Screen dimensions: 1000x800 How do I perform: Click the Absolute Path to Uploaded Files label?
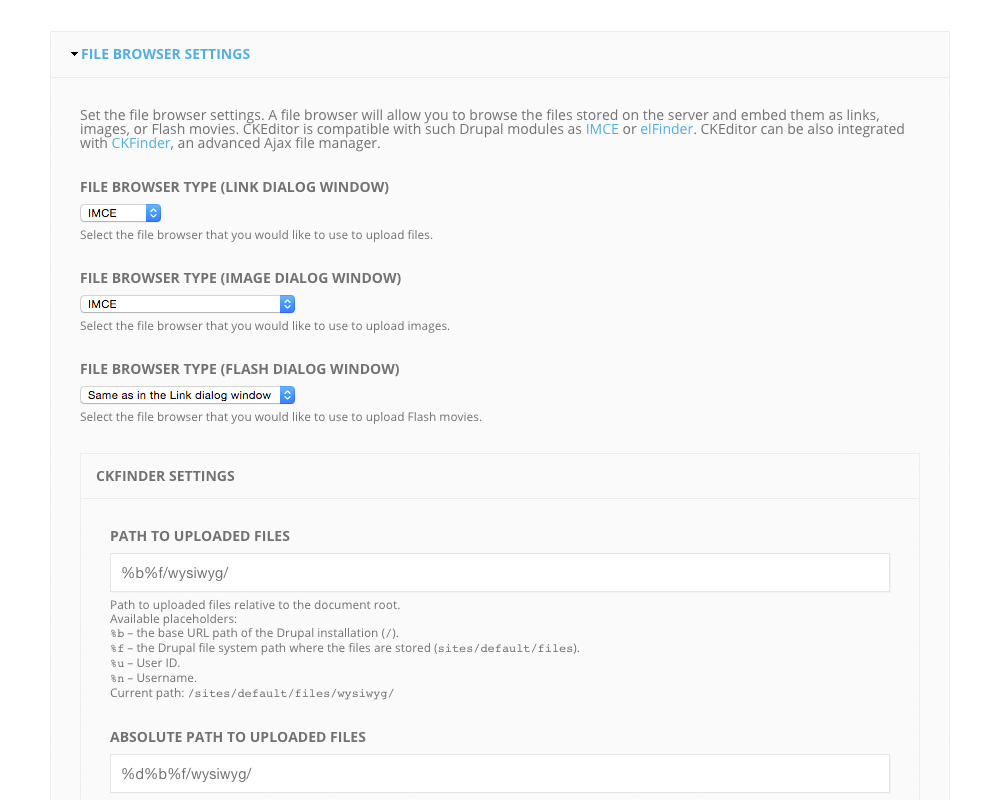coord(238,737)
